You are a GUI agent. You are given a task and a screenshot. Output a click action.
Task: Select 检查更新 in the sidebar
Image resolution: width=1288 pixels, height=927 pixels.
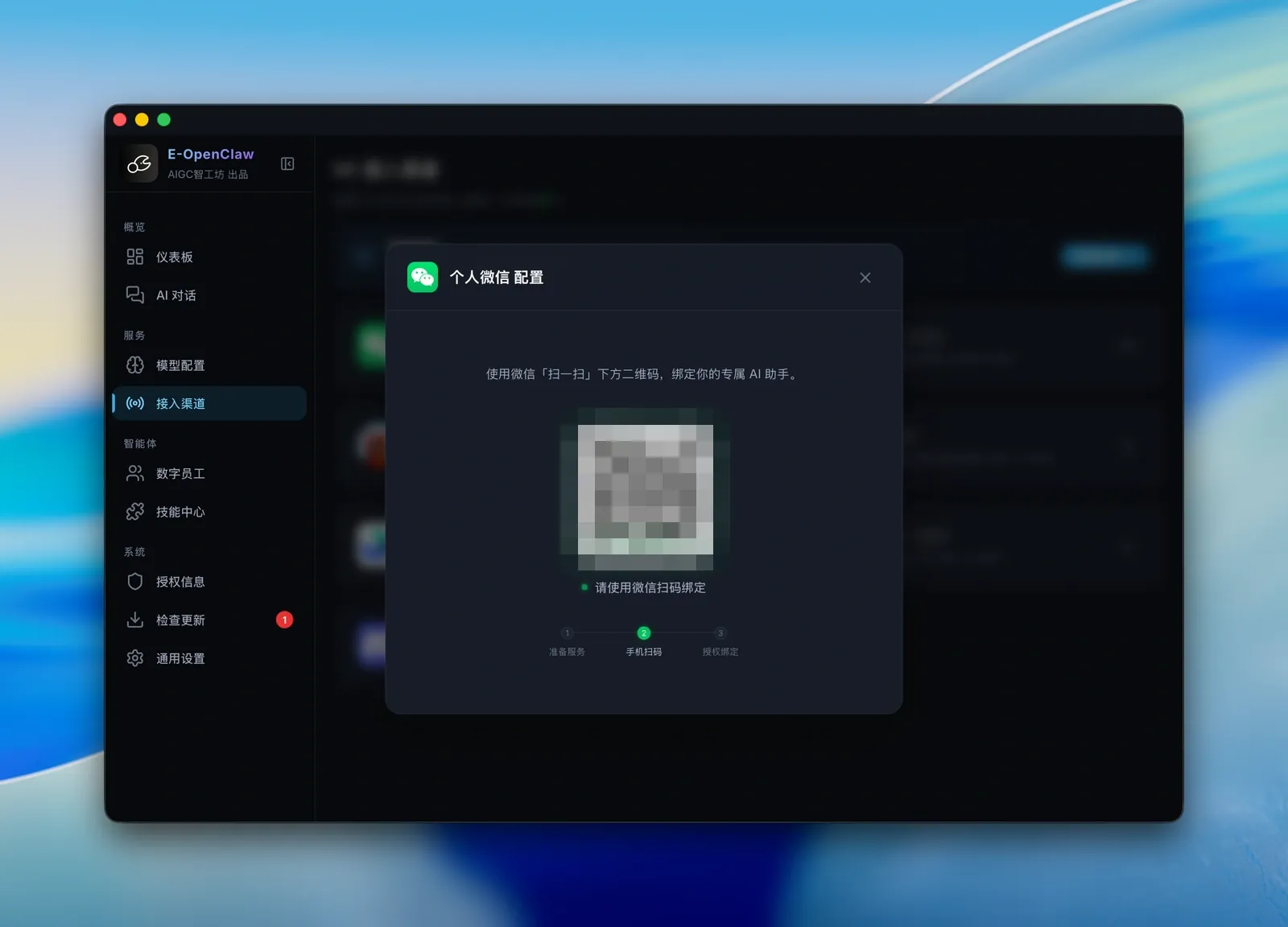[x=209, y=620]
